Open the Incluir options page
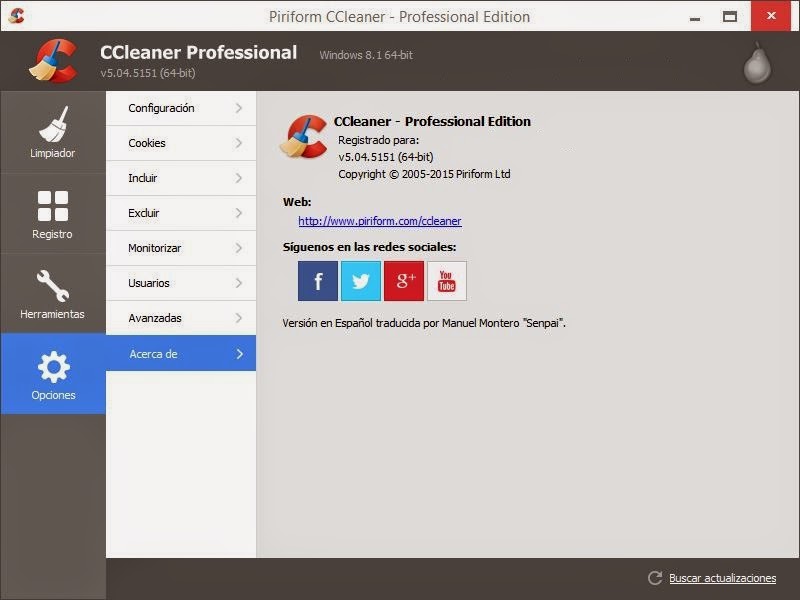The height and width of the screenshot is (600, 800). coord(181,178)
